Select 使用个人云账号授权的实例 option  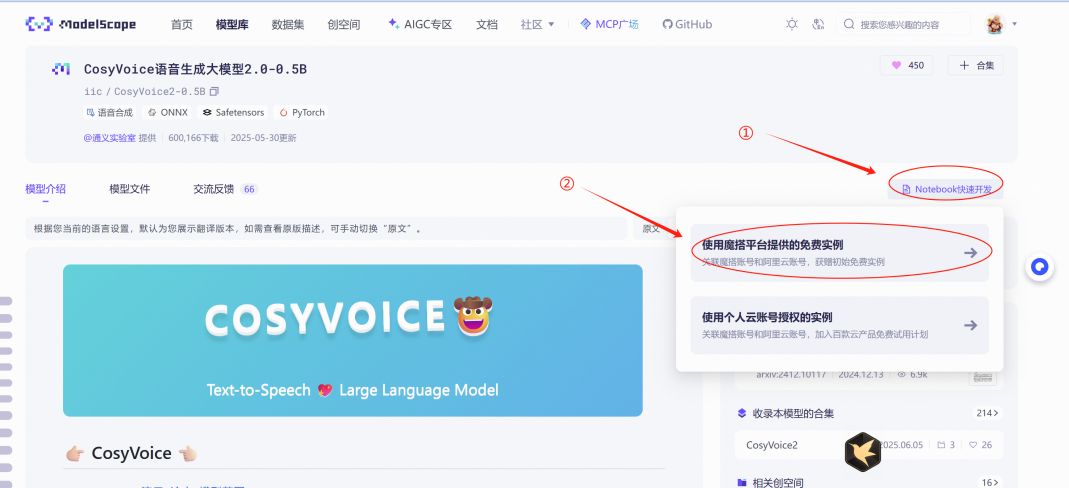click(839, 325)
